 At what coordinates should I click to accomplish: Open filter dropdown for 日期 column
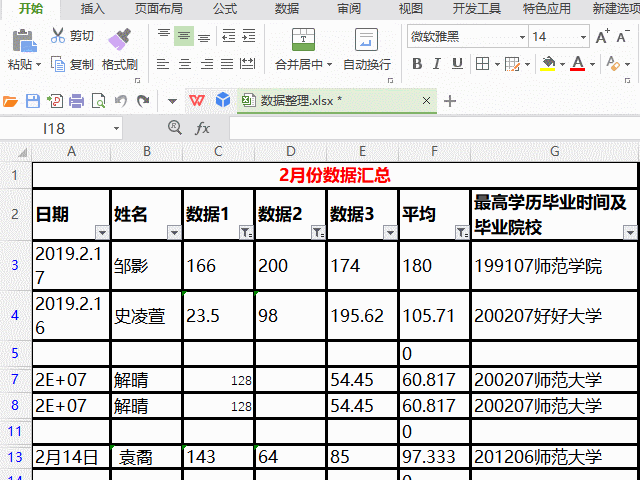[102, 233]
